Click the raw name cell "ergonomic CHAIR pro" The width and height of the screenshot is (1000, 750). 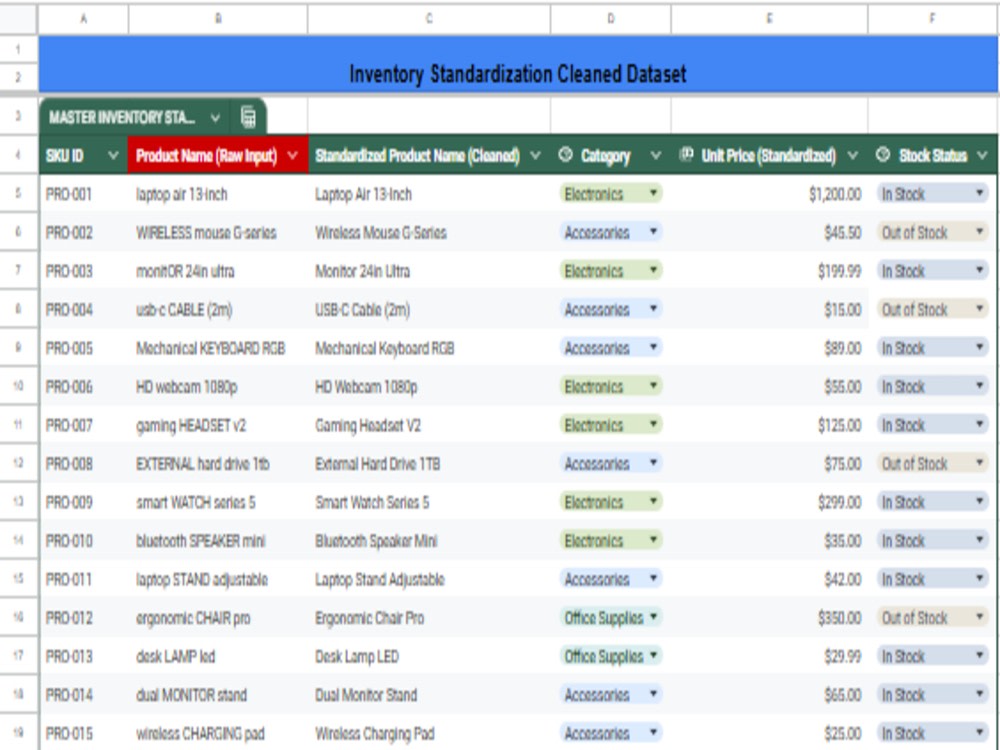[218, 618]
